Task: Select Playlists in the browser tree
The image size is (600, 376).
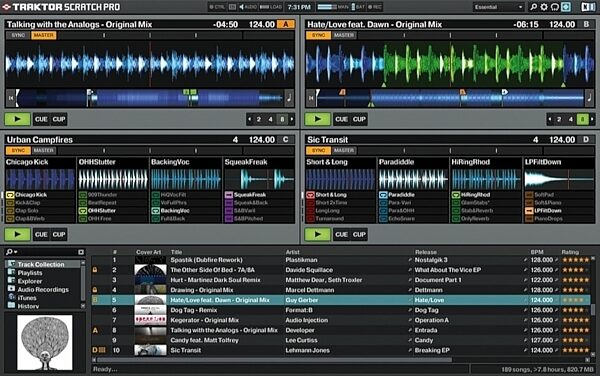Action: click(x=30, y=273)
